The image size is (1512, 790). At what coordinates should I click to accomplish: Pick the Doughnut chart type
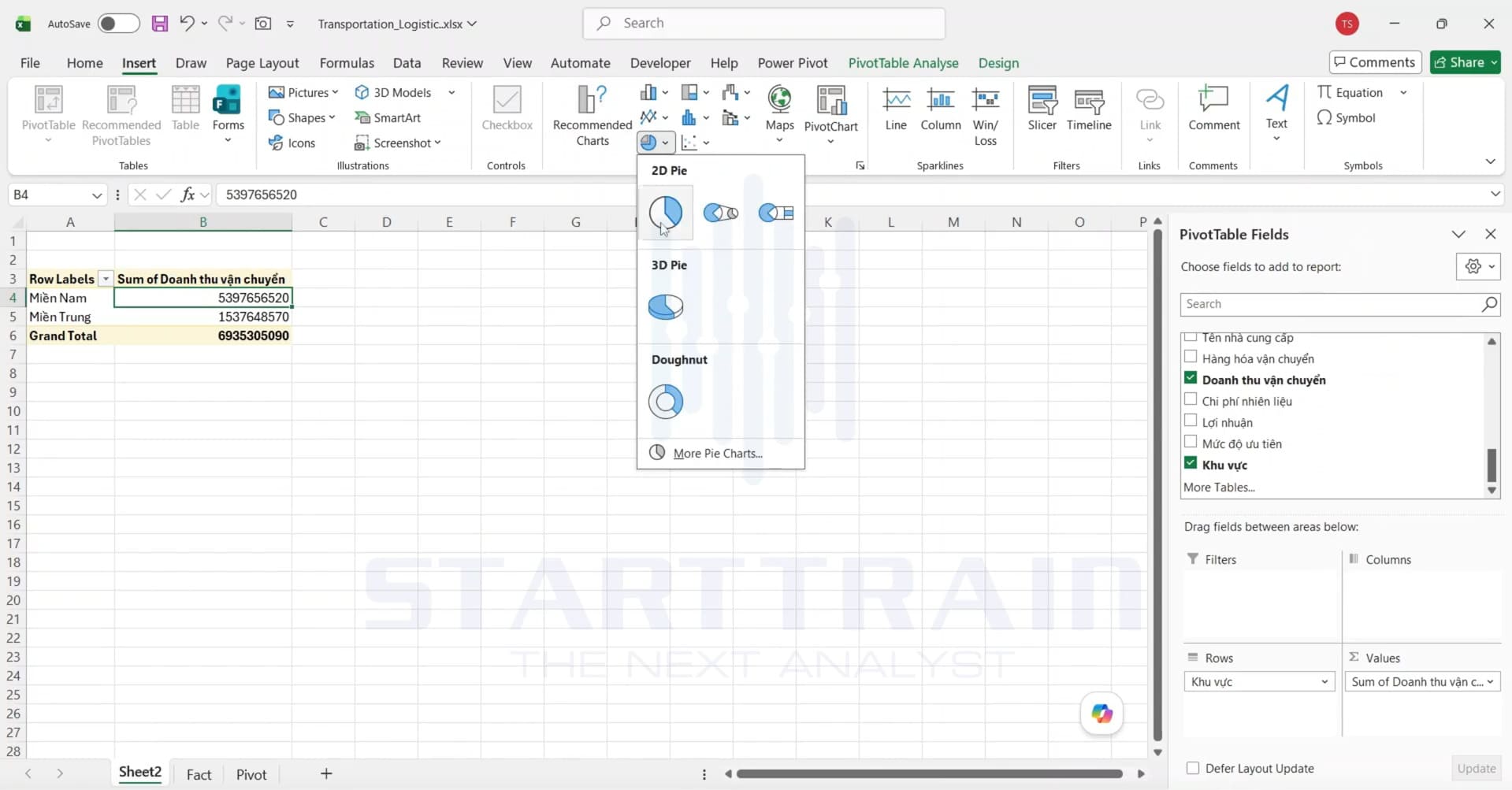tap(666, 401)
